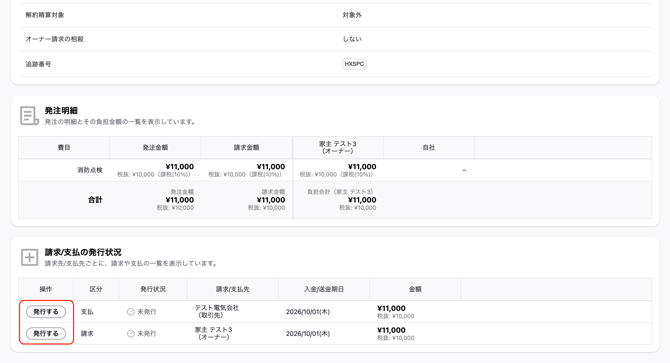Click 未発行 status icon in 支払 row
Image resolution: width=670 pixels, height=363 pixels.
pos(131,312)
